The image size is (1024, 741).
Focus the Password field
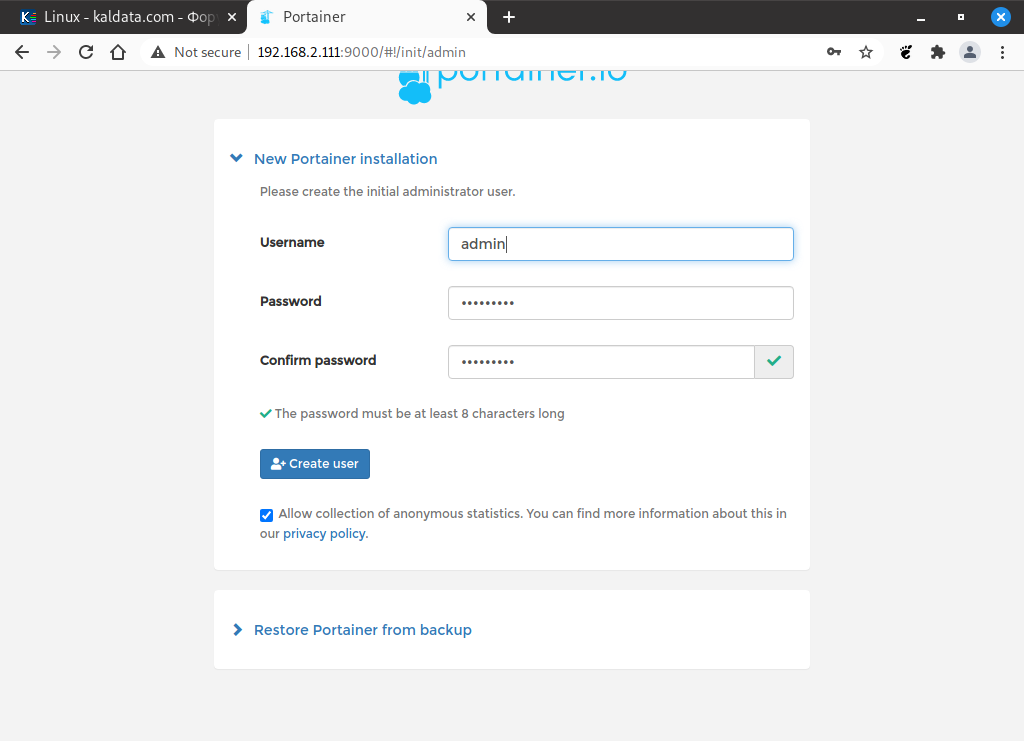click(x=620, y=303)
